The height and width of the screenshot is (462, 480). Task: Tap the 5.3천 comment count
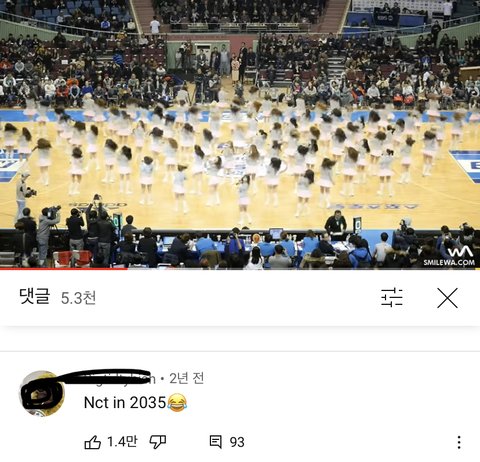[x=78, y=298]
